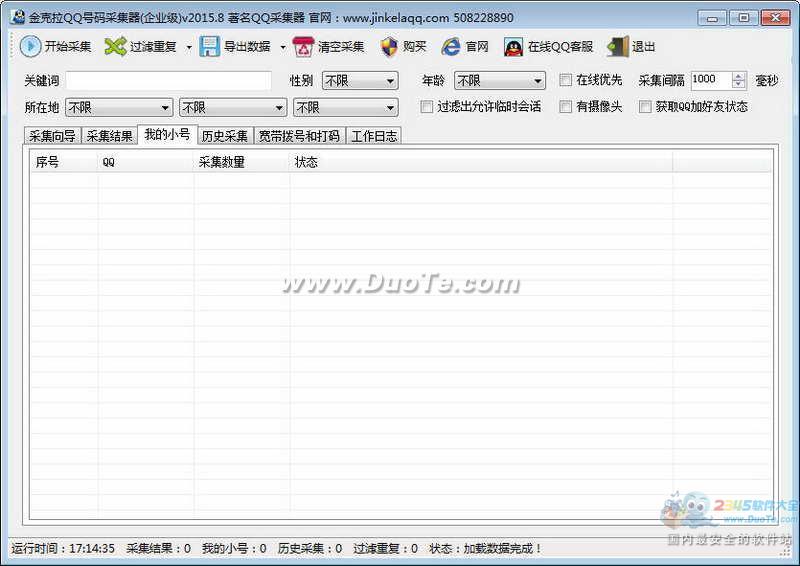Click the 在线QQ客服 label
800x566 pixels.
tap(560, 47)
